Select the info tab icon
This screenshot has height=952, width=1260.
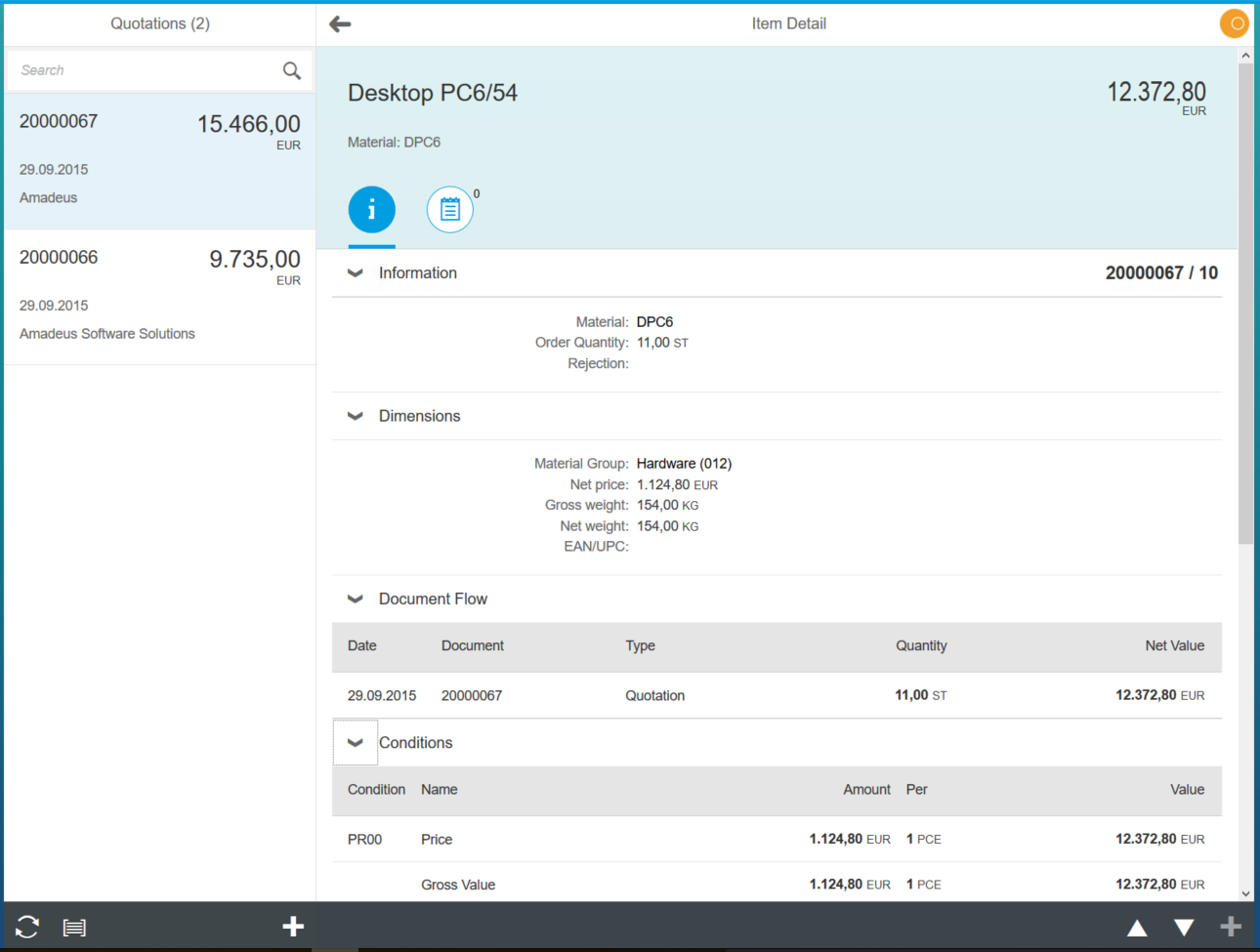pyautogui.click(x=372, y=210)
